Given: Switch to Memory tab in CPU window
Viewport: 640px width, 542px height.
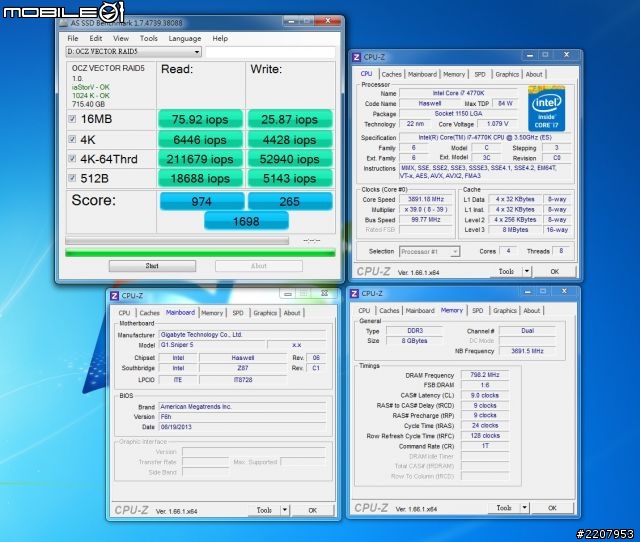Looking at the screenshot, I should (x=454, y=74).
